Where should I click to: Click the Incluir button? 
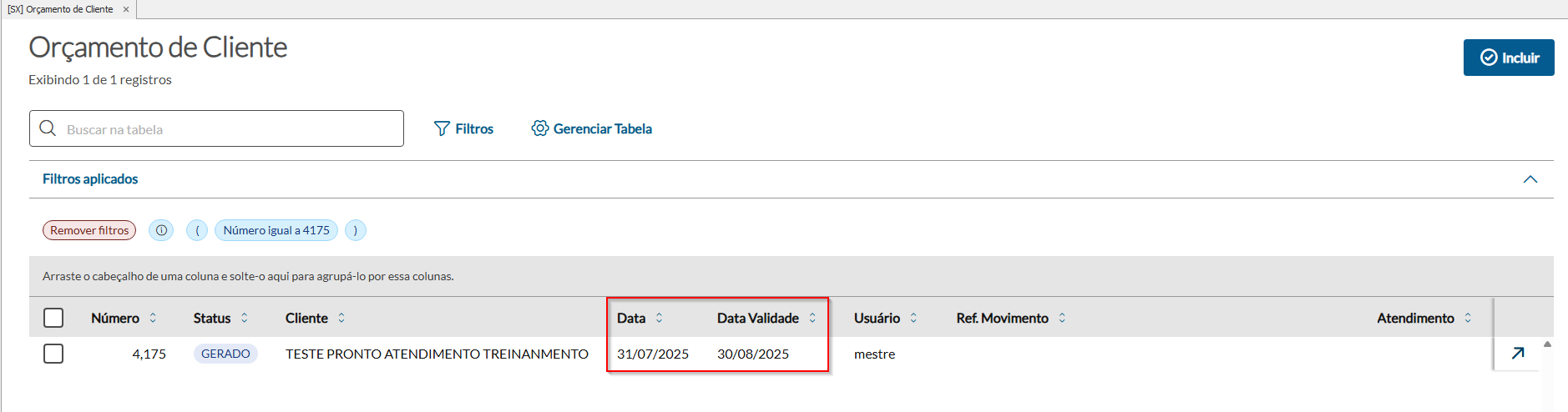(1508, 58)
